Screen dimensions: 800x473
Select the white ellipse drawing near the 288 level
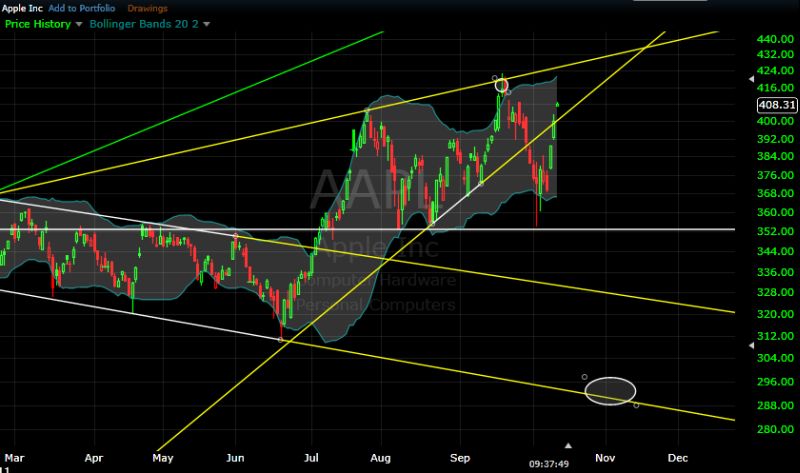(610, 391)
